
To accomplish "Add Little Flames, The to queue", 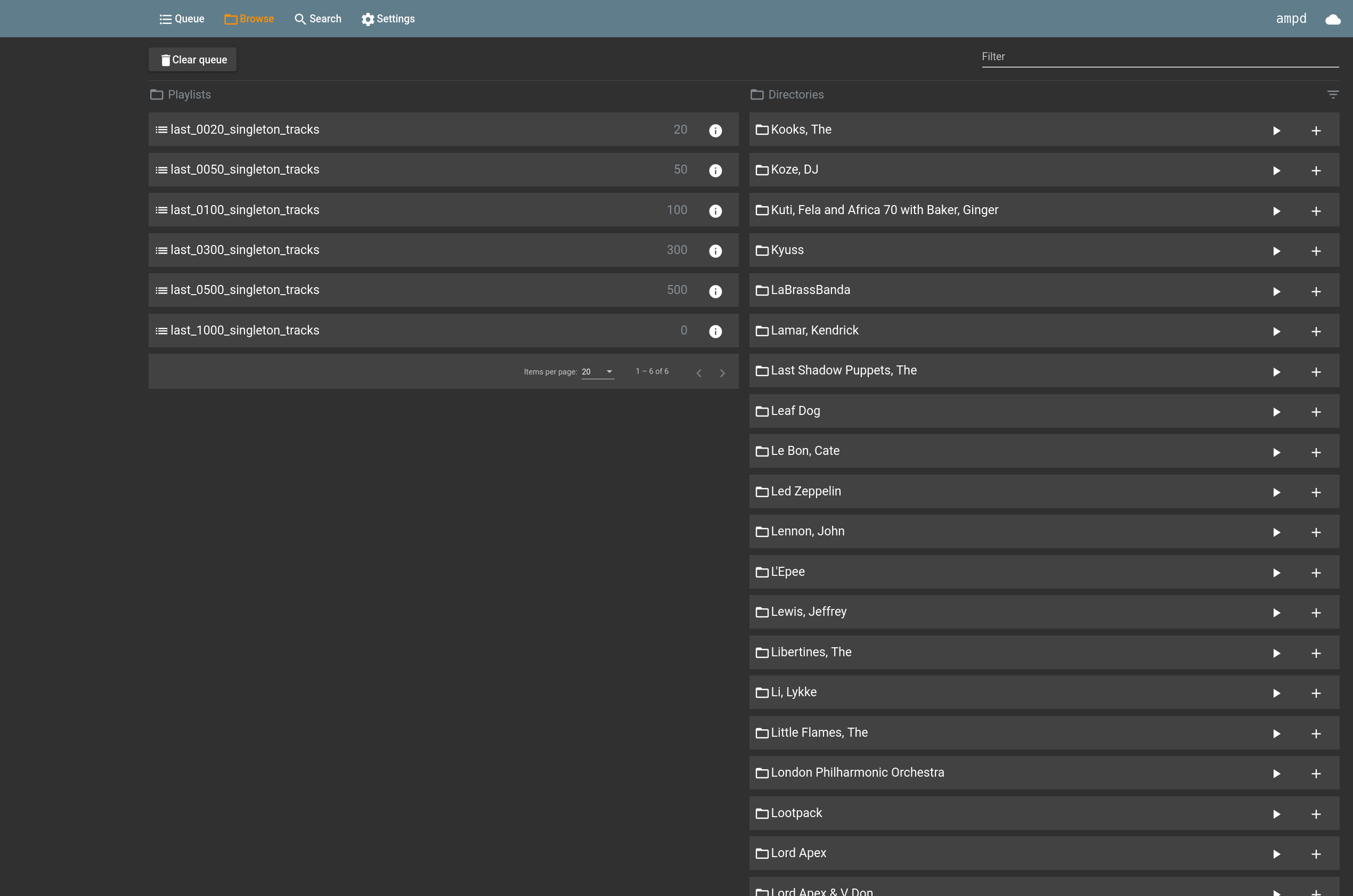I will click(1316, 734).
